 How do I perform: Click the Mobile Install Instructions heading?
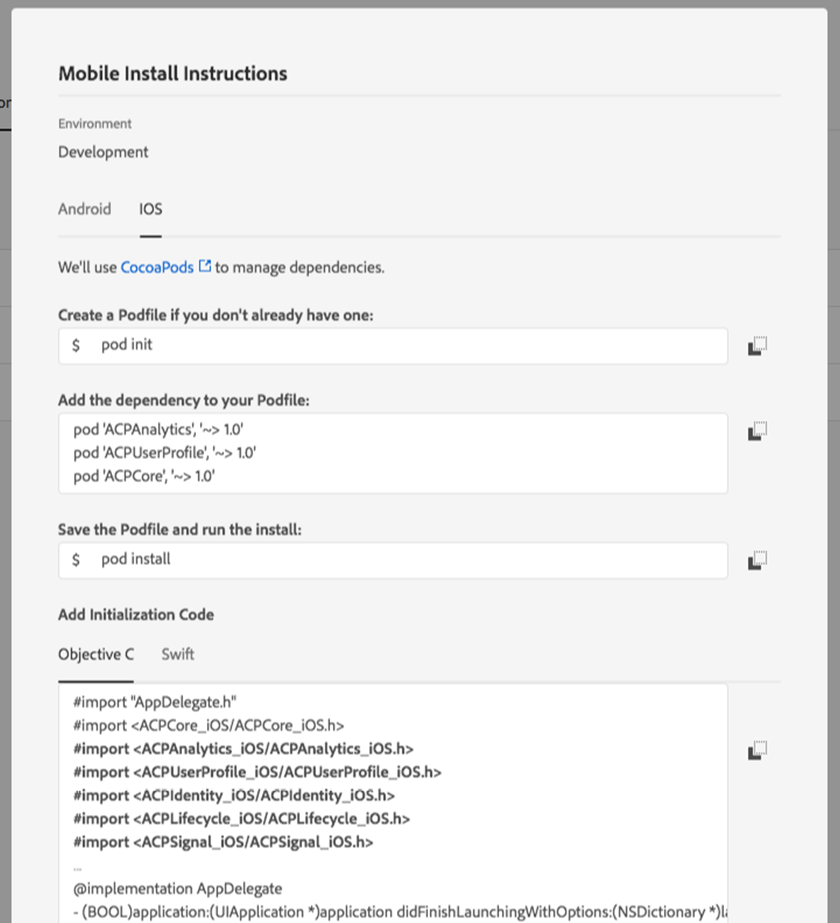(172, 73)
